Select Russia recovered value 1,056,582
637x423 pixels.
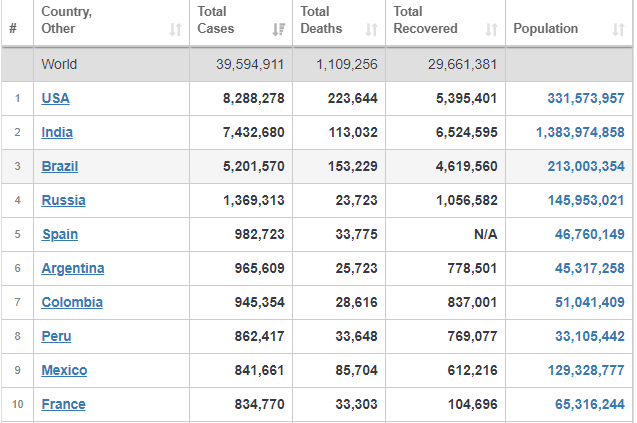tap(466, 200)
